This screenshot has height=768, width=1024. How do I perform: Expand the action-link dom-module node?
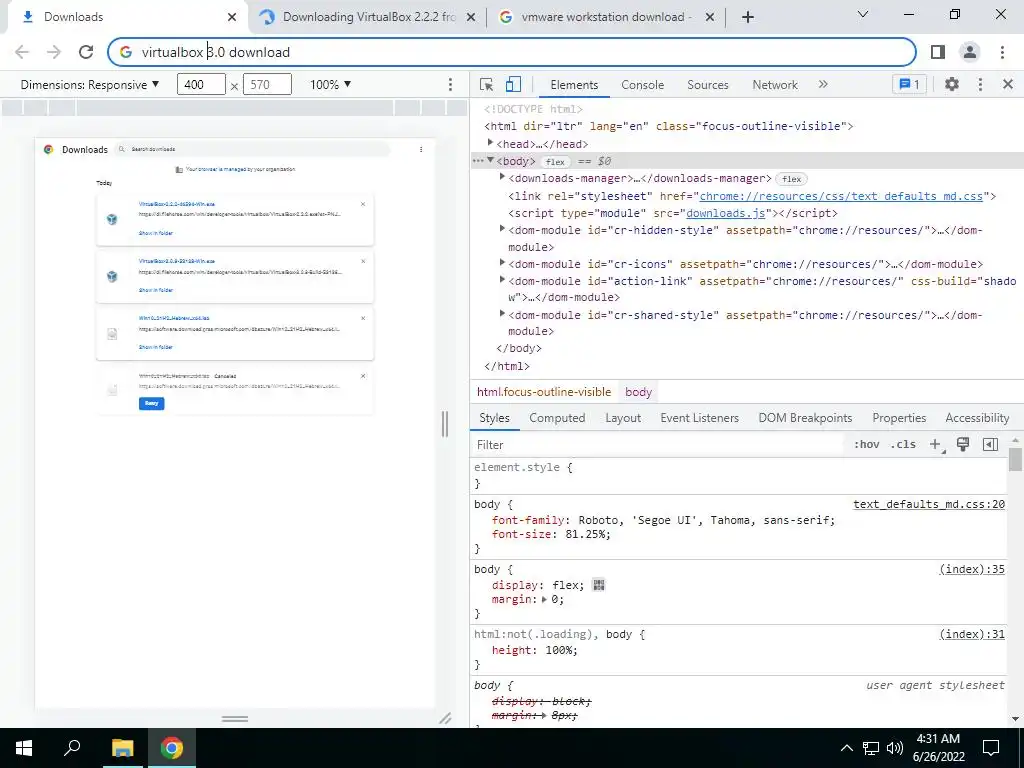(x=502, y=280)
